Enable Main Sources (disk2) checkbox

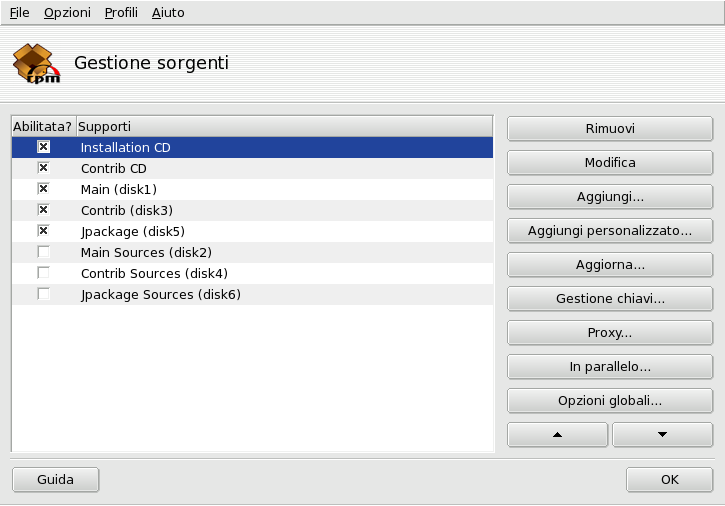tap(43, 252)
